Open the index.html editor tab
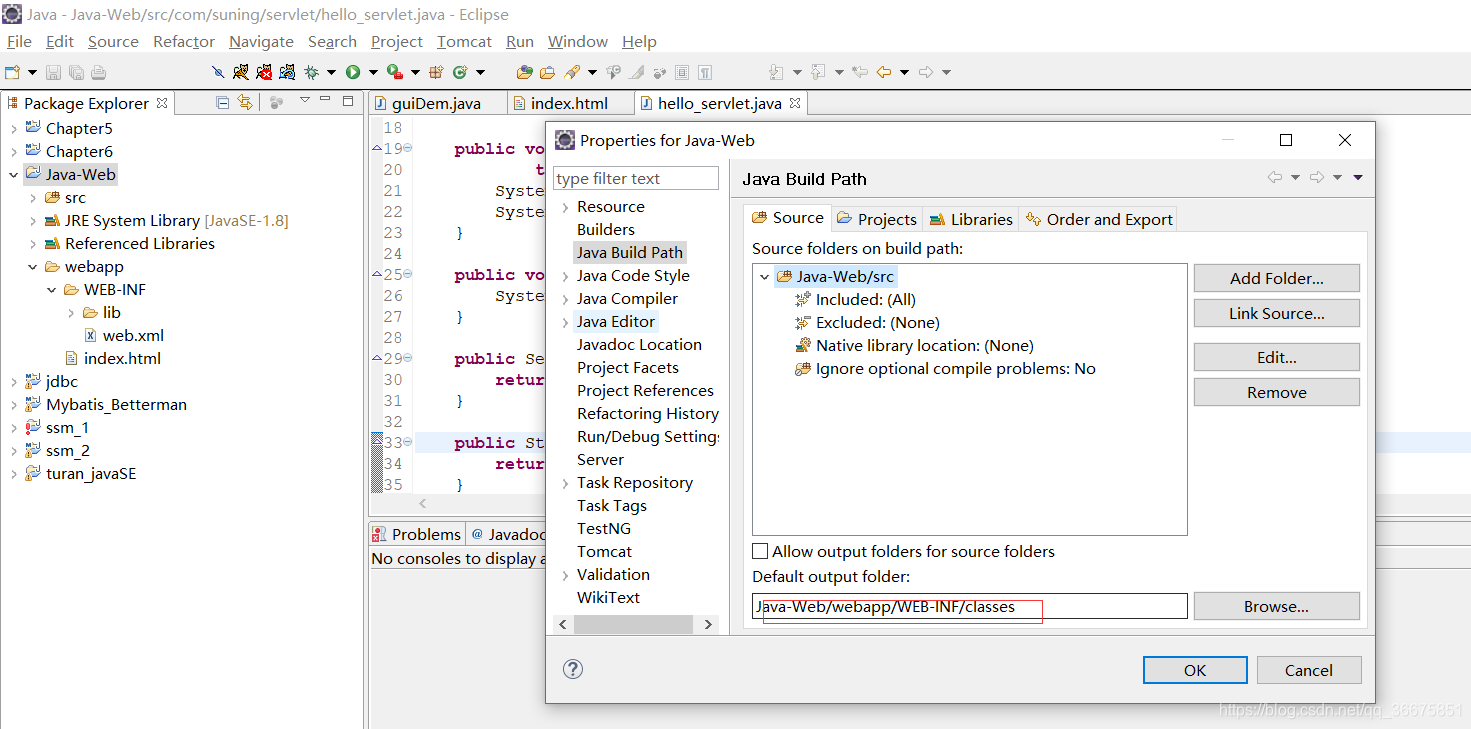The width and height of the screenshot is (1471, 729). click(x=569, y=103)
